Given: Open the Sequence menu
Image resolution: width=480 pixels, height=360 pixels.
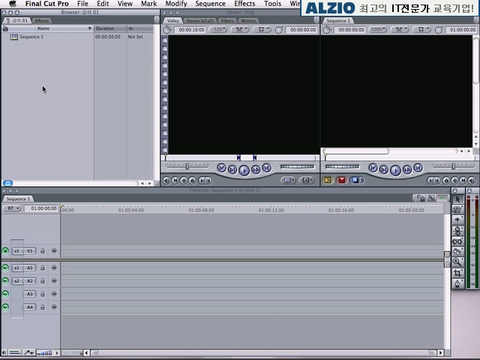Looking at the screenshot, I should click(210, 4).
